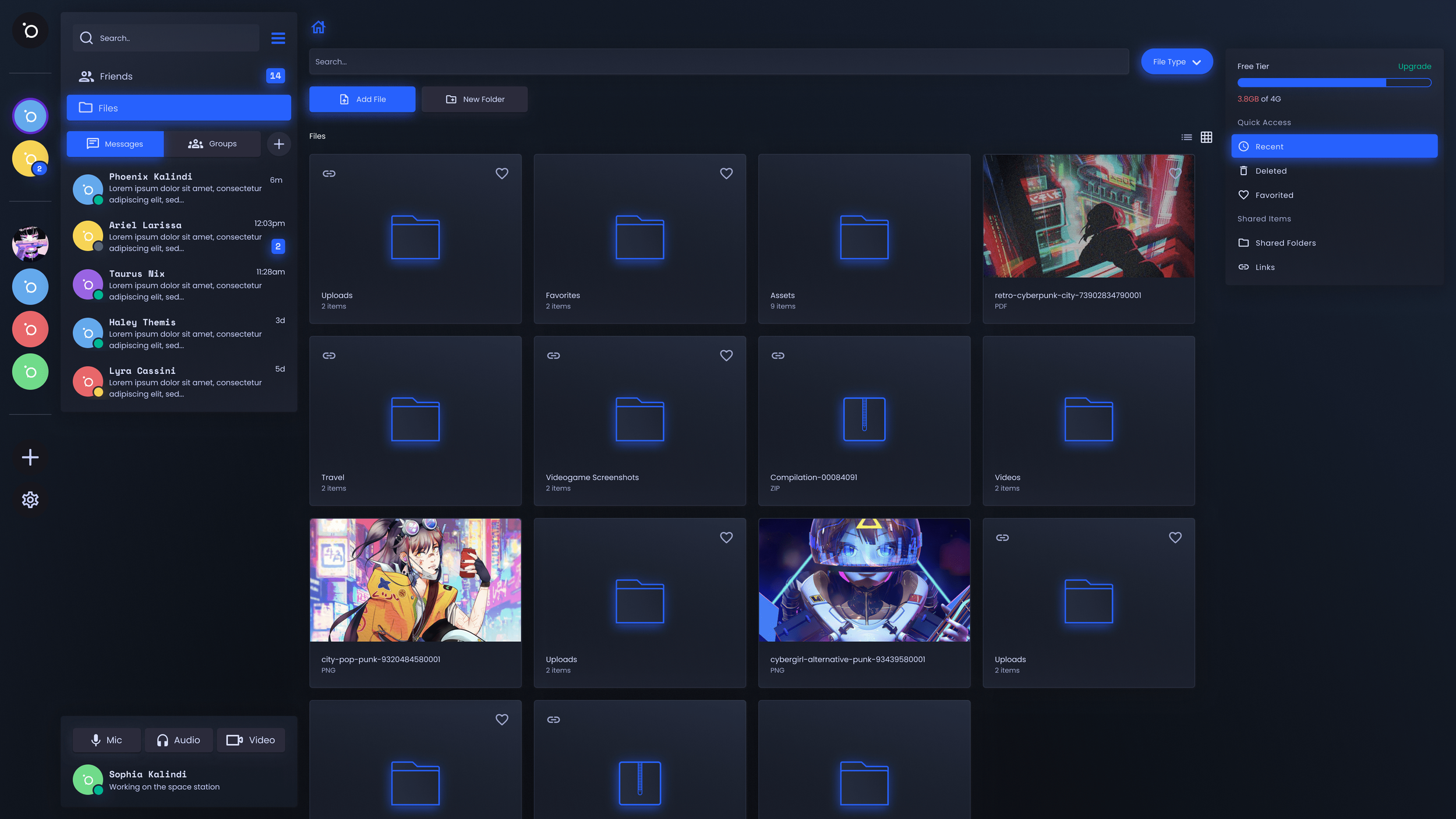
Task: Switch to grid view layout
Action: (1206, 137)
